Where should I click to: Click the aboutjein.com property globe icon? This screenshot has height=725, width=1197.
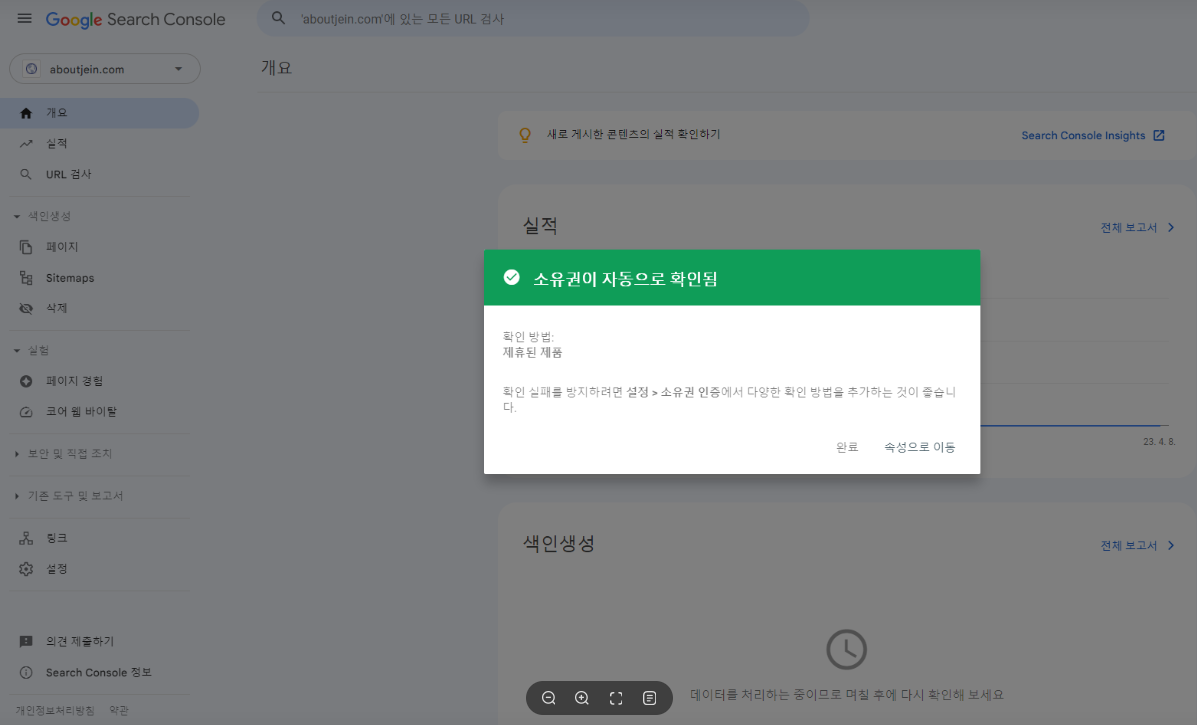click(x=31, y=69)
